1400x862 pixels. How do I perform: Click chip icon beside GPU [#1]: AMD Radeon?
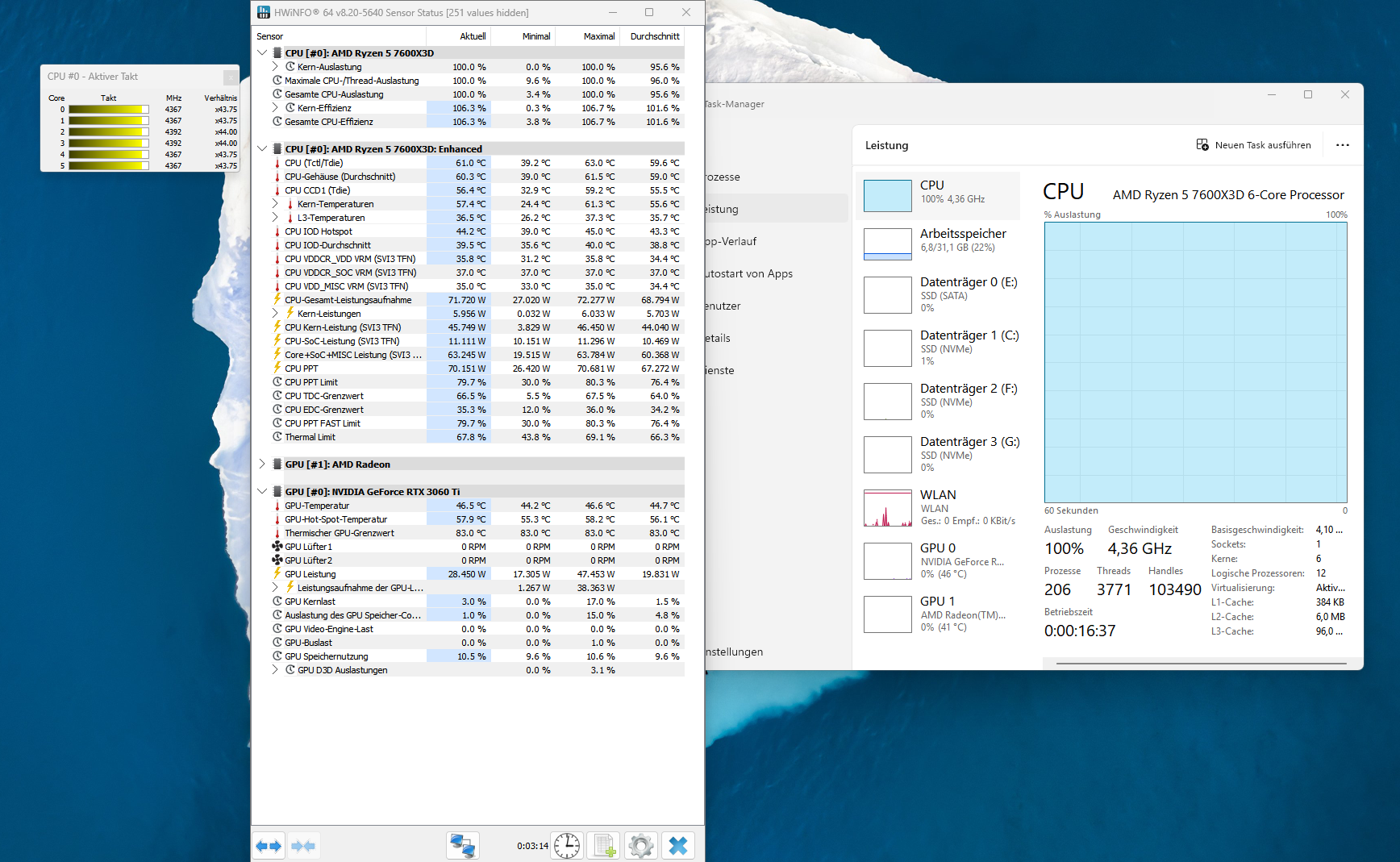click(x=277, y=464)
